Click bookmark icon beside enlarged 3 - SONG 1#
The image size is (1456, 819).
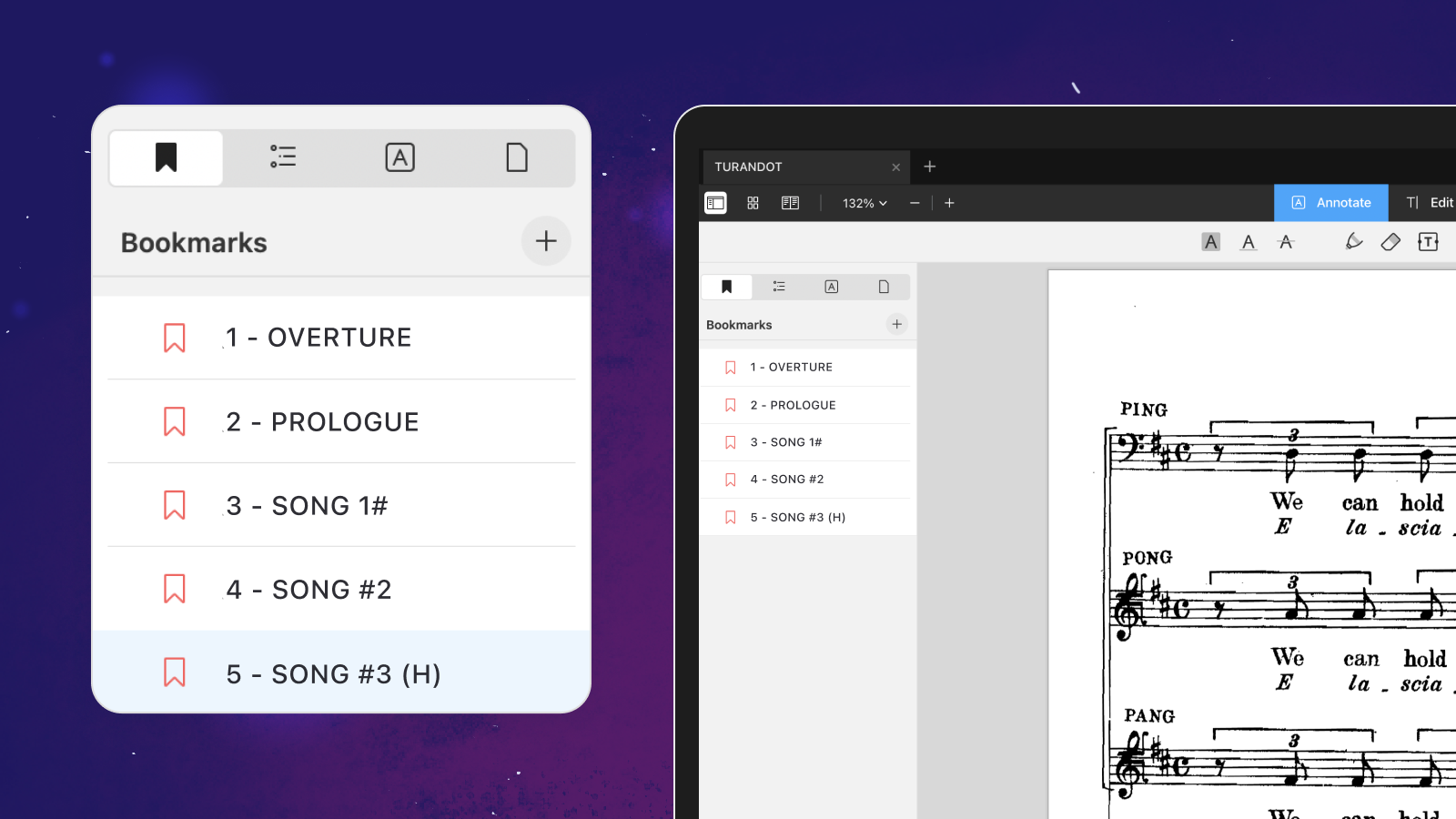(175, 505)
